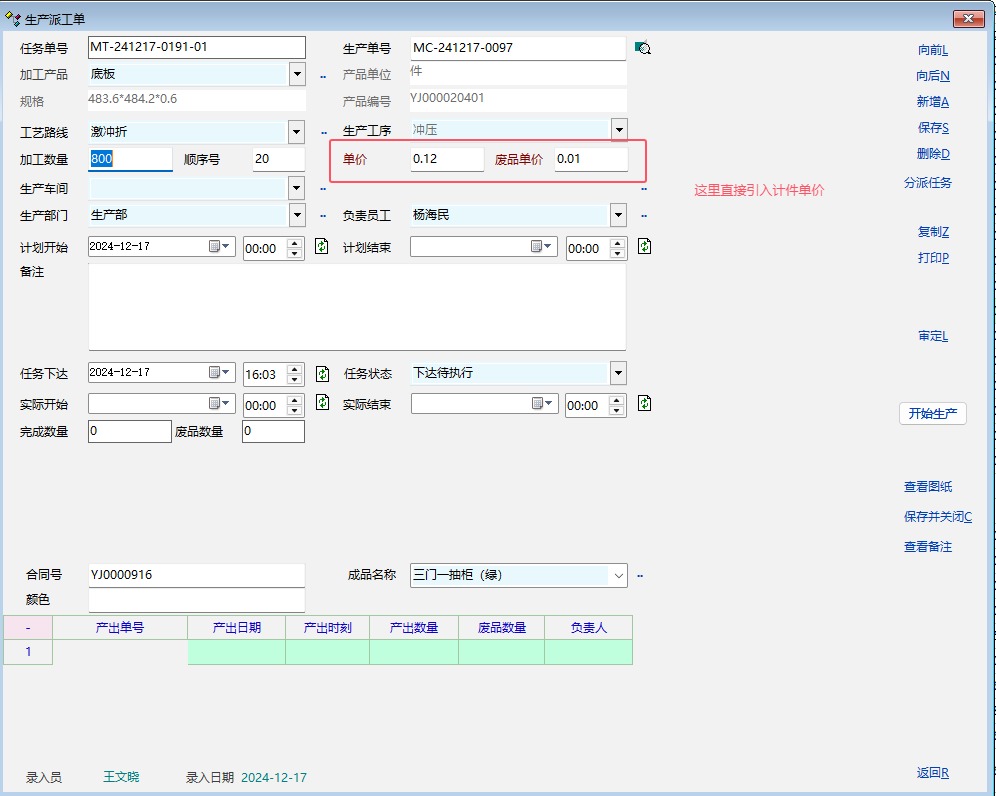Screen dimensions: 996x796
Task: Expand the 加工产品 dropdown
Action: [x=297, y=74]
